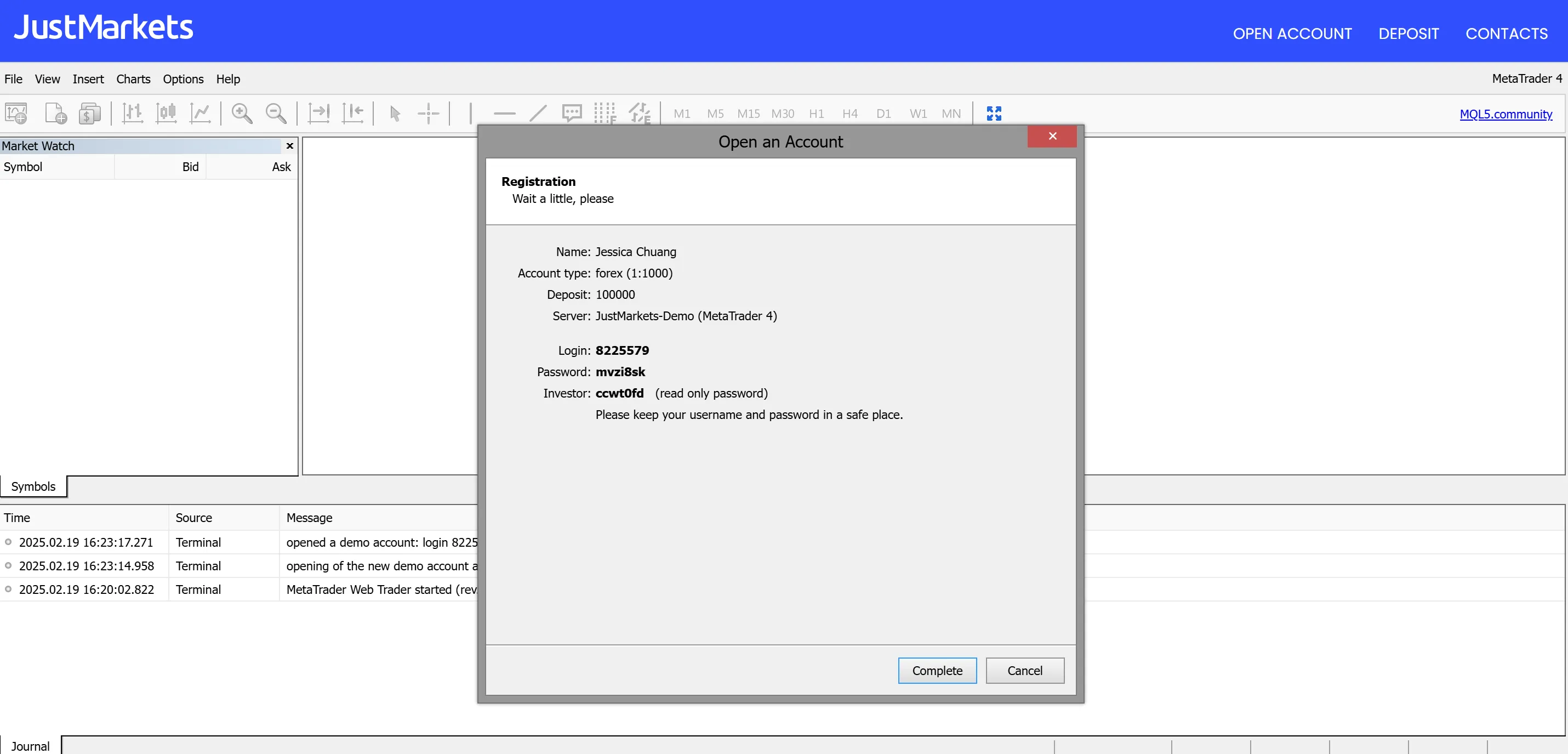Select the Symbols tab
Viewport: 1568px width, 754px height.
point(33,486)
